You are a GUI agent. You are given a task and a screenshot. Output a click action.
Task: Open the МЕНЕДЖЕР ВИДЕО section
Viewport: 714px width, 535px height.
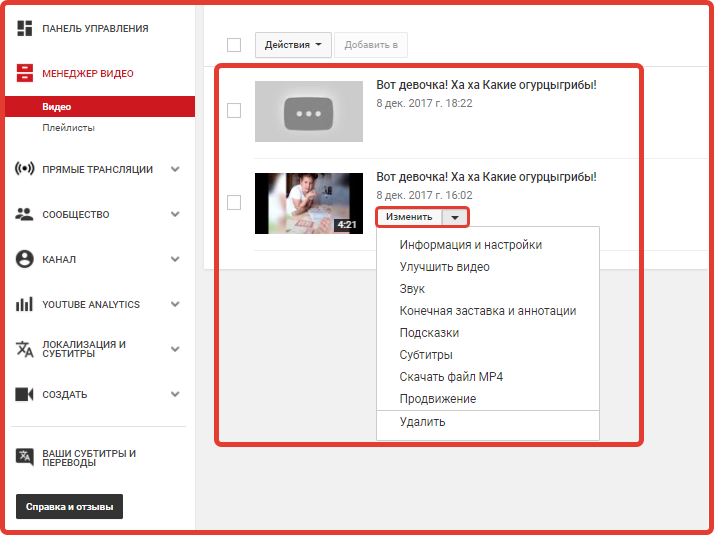(88, 73)
